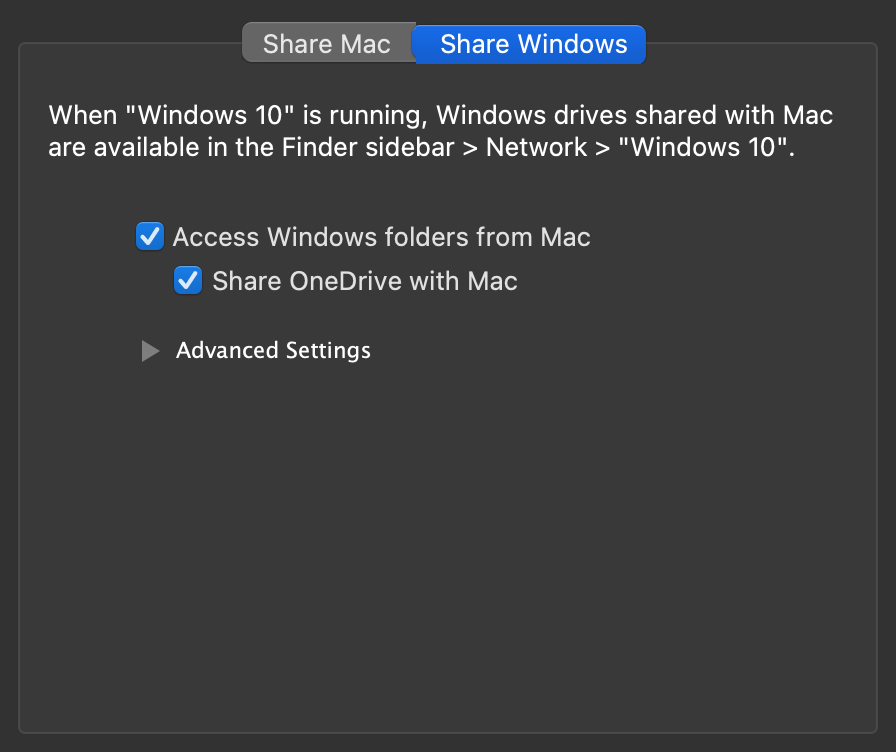Image resolution: width=896 pixels, height=752 pixels.
Task: Click the blue checkmark icon beside Access Windows folders
Action: click(150, 237)
